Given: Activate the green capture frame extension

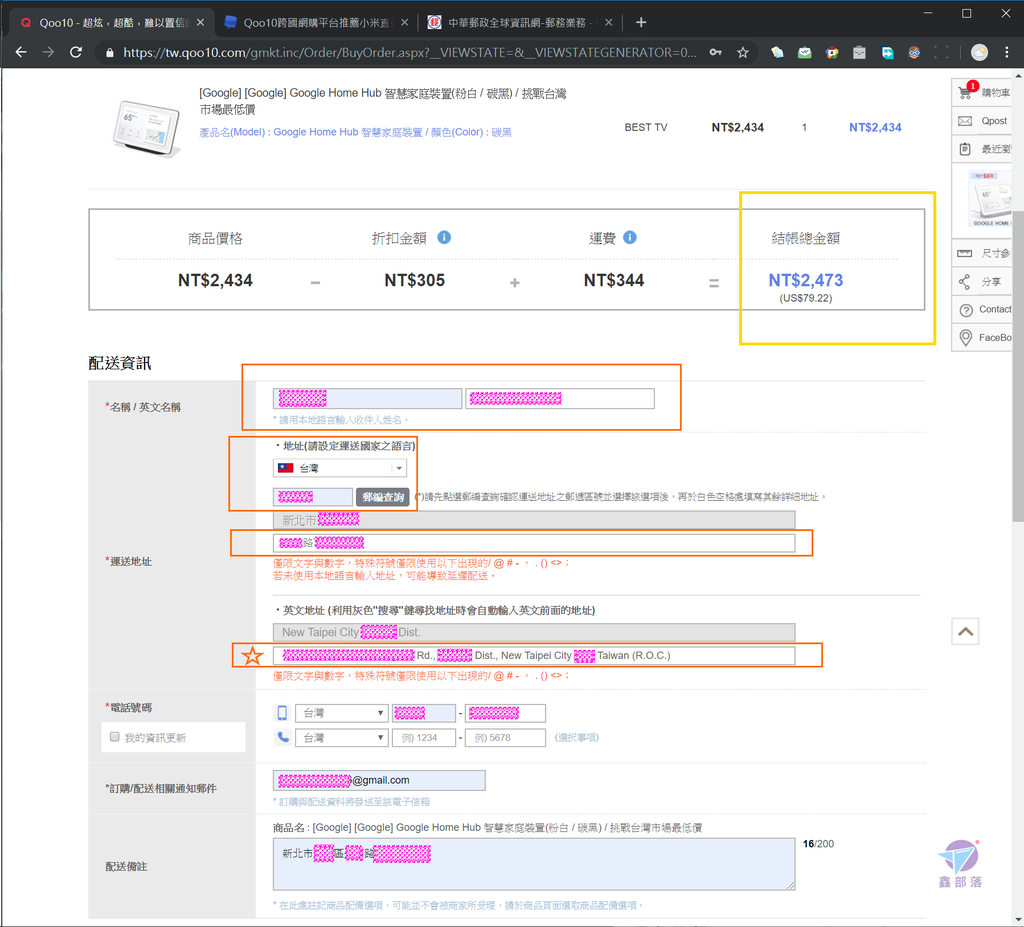Looking at the screenshot, I should pos(942,52).
